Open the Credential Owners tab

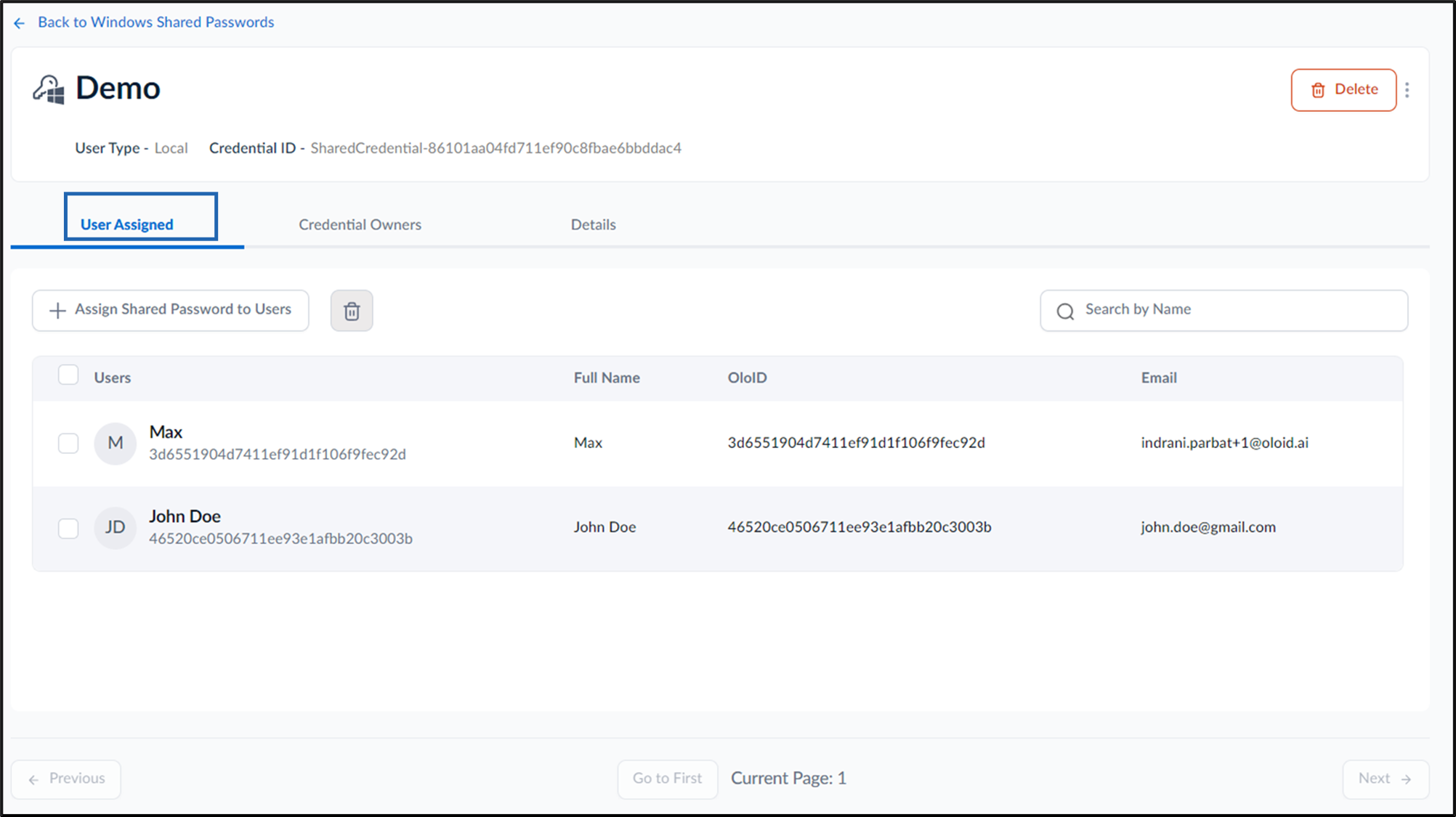(x=360, y=224)
